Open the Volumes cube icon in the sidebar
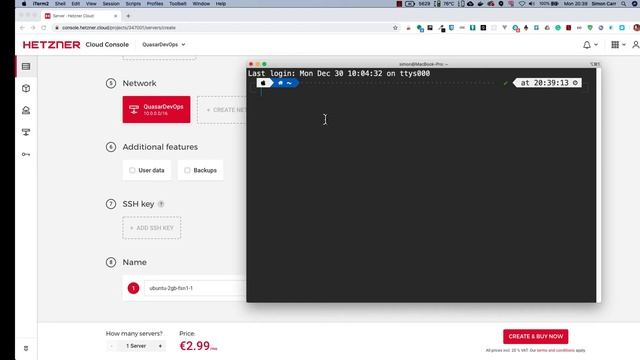 coord(26,88)
